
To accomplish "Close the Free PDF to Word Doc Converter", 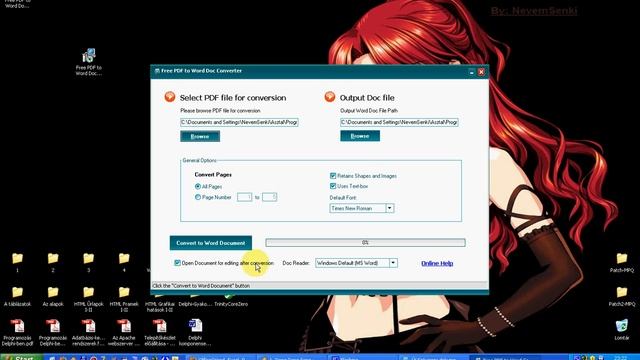I will 481,72.
